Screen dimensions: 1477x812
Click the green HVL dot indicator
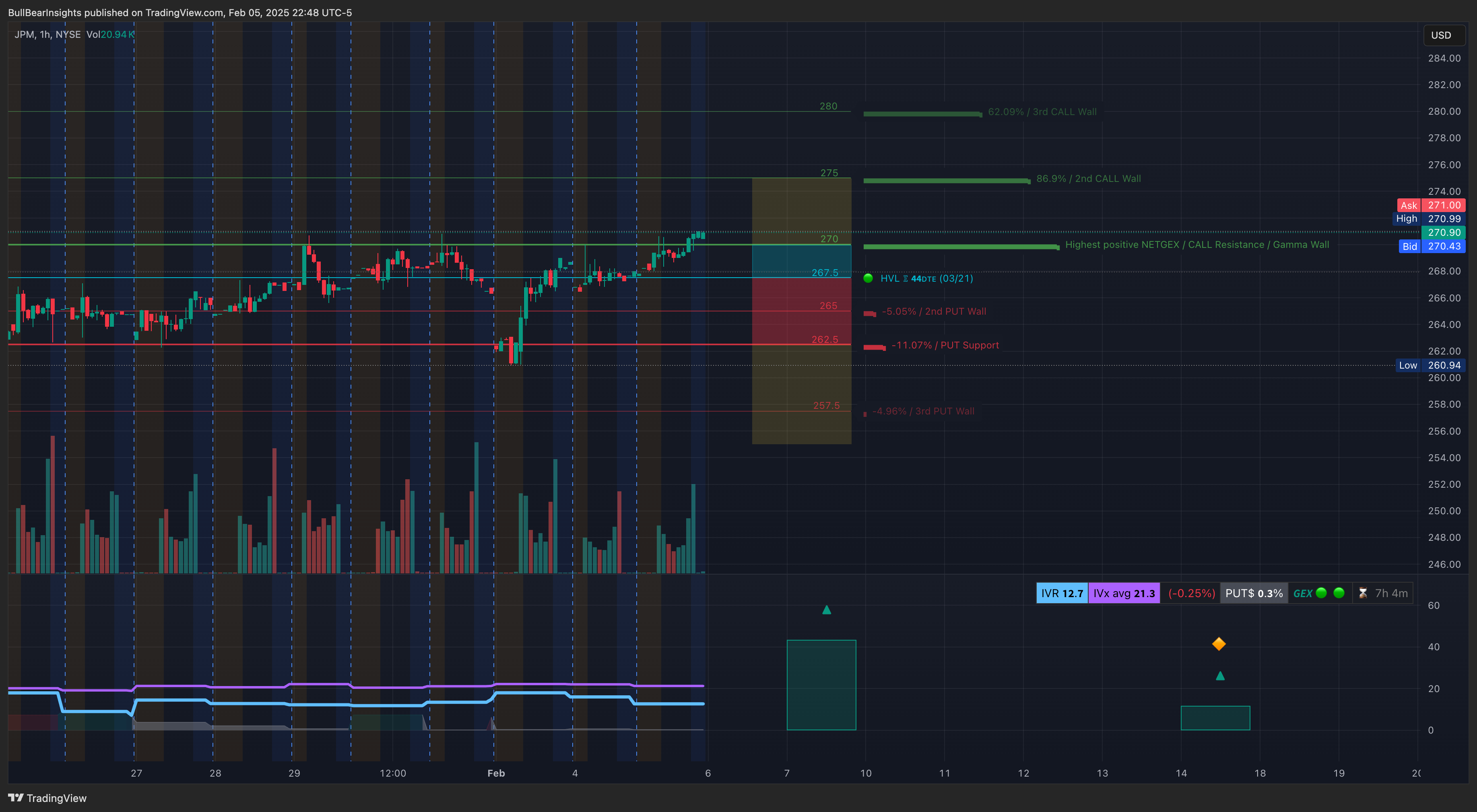tap(868, 278)
